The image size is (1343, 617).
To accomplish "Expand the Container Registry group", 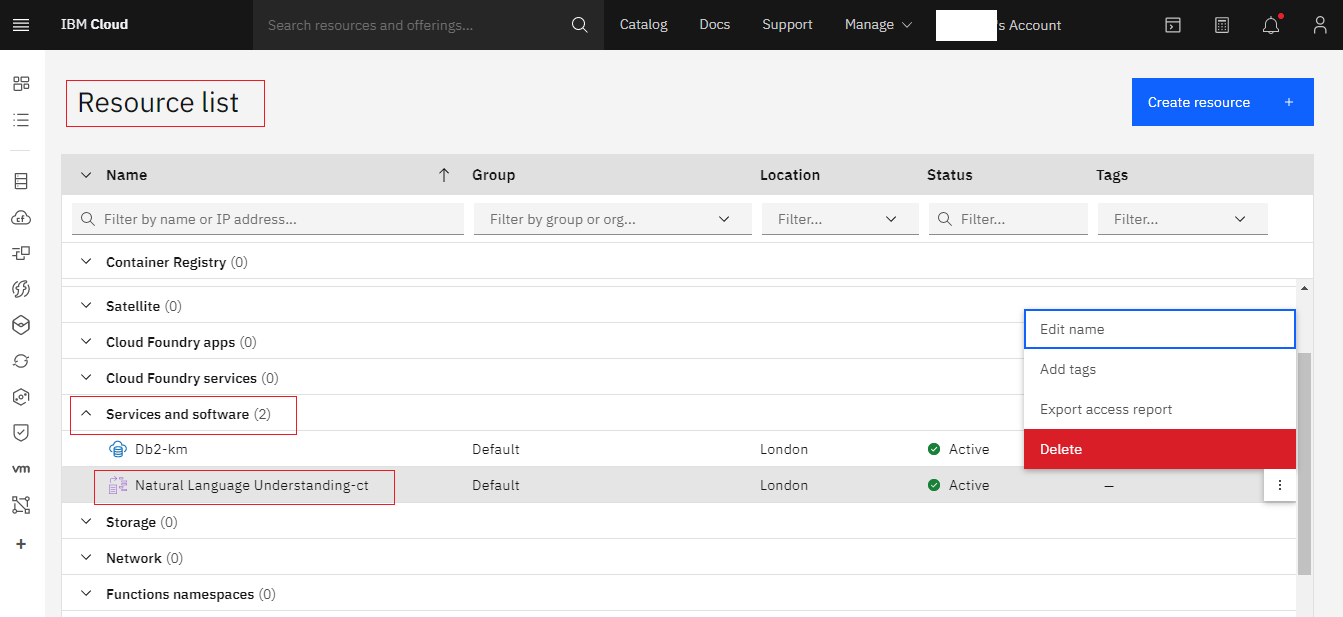I will click(x=86, y=262).
